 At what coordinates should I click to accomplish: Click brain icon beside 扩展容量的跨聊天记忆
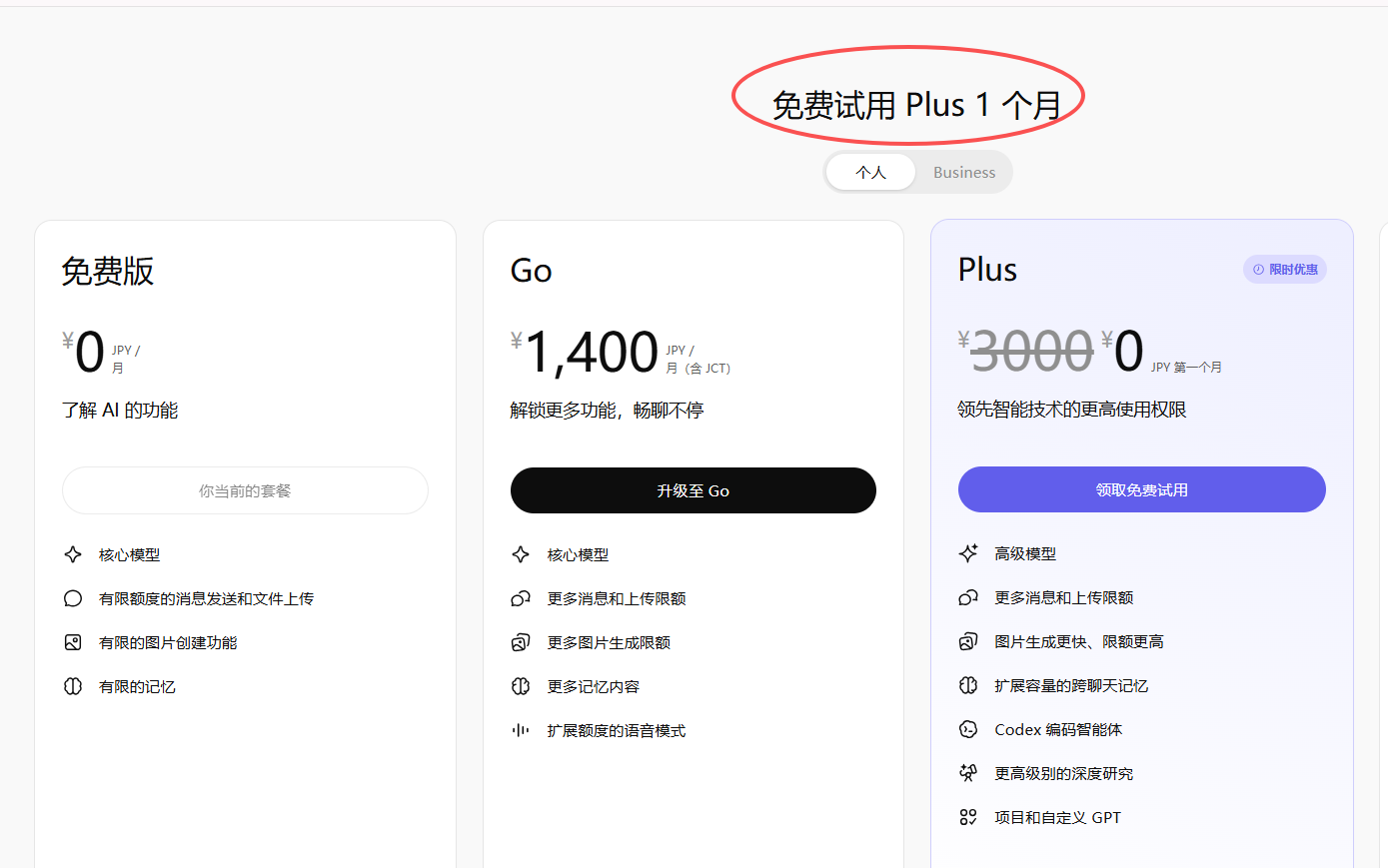(968, 685)
